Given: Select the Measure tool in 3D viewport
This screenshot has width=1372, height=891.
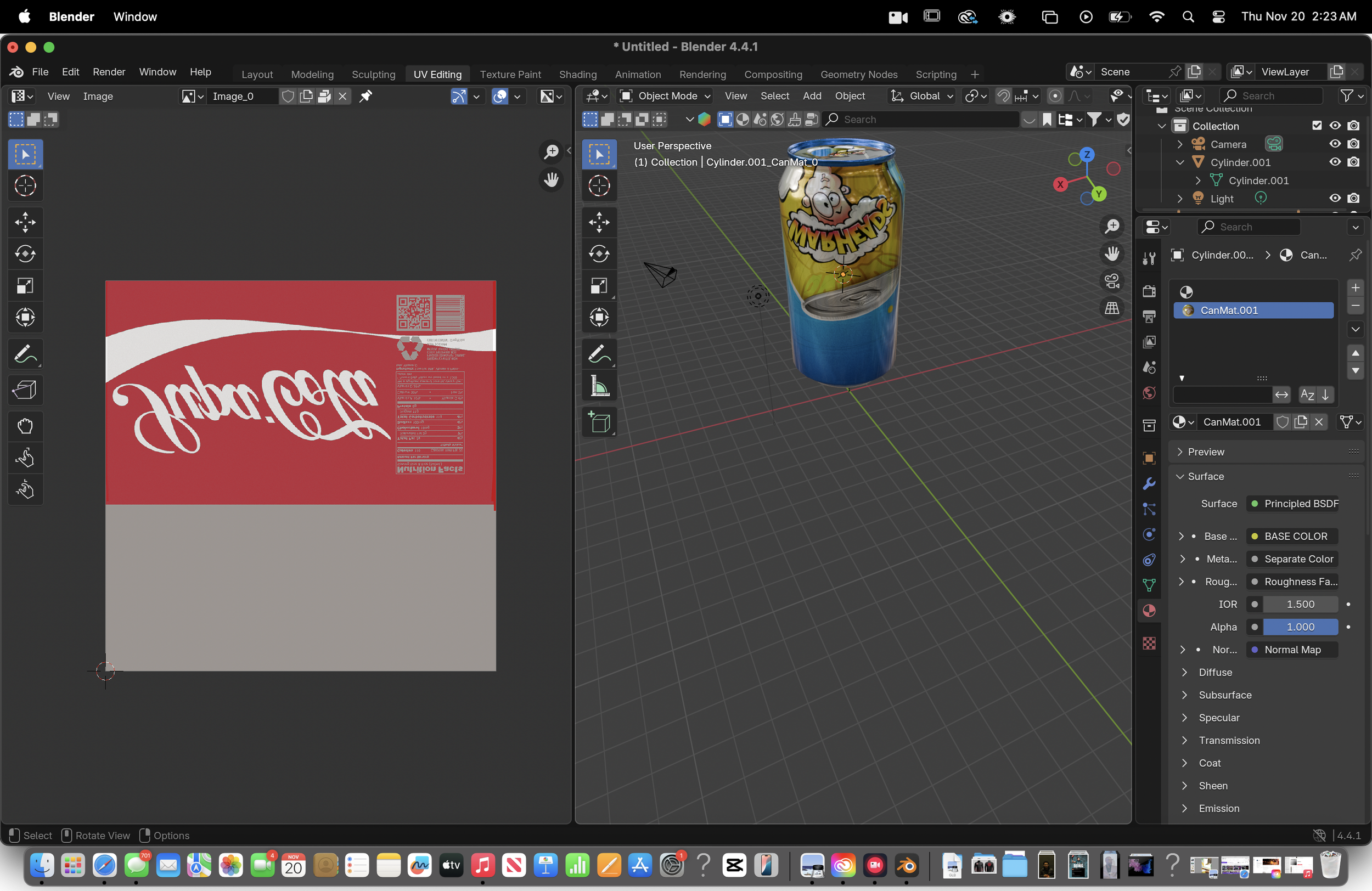Looking at the screenshot, I should (x=599, y=386).
